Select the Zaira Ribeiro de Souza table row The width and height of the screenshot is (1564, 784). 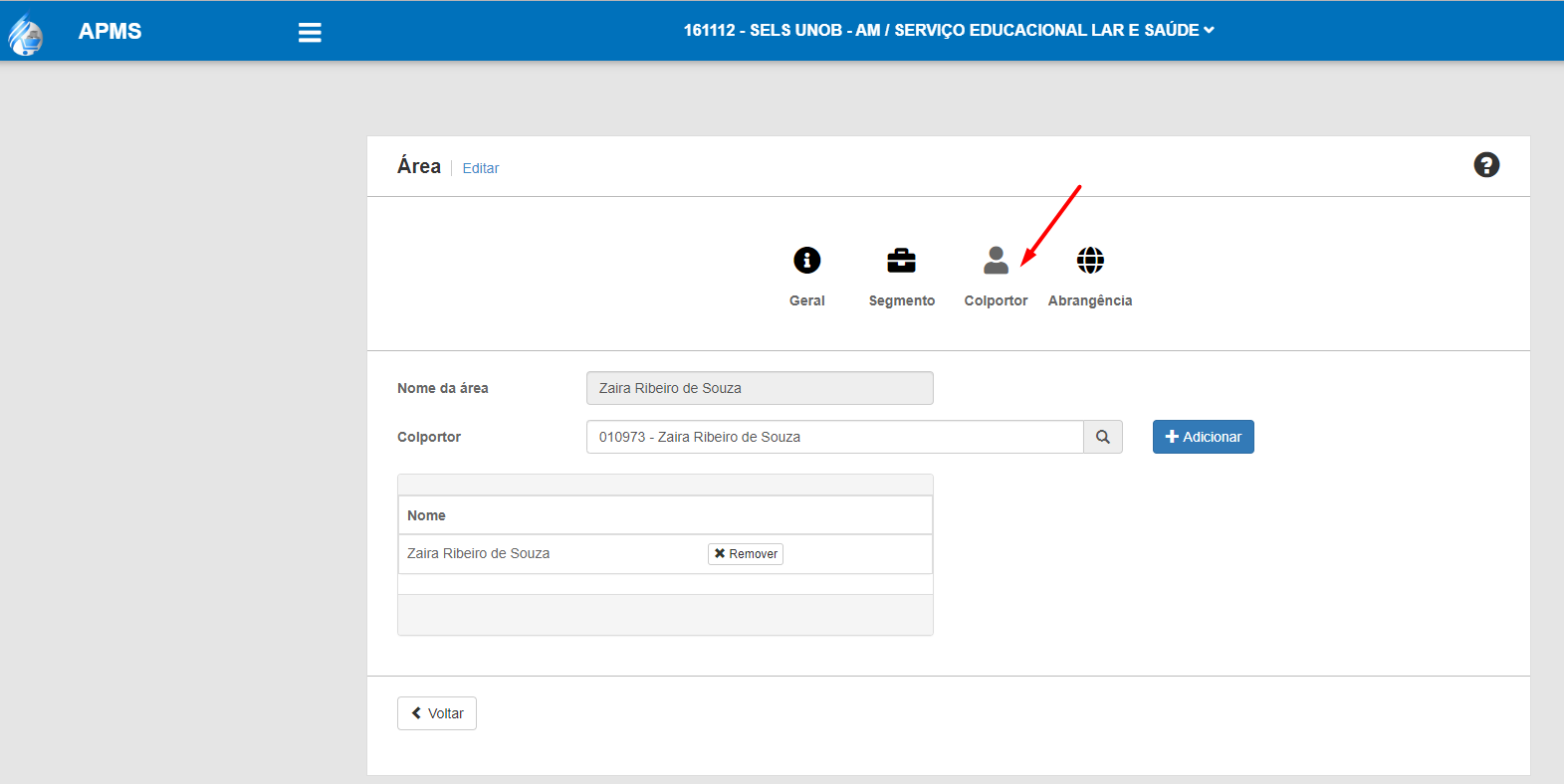[665, 554]
